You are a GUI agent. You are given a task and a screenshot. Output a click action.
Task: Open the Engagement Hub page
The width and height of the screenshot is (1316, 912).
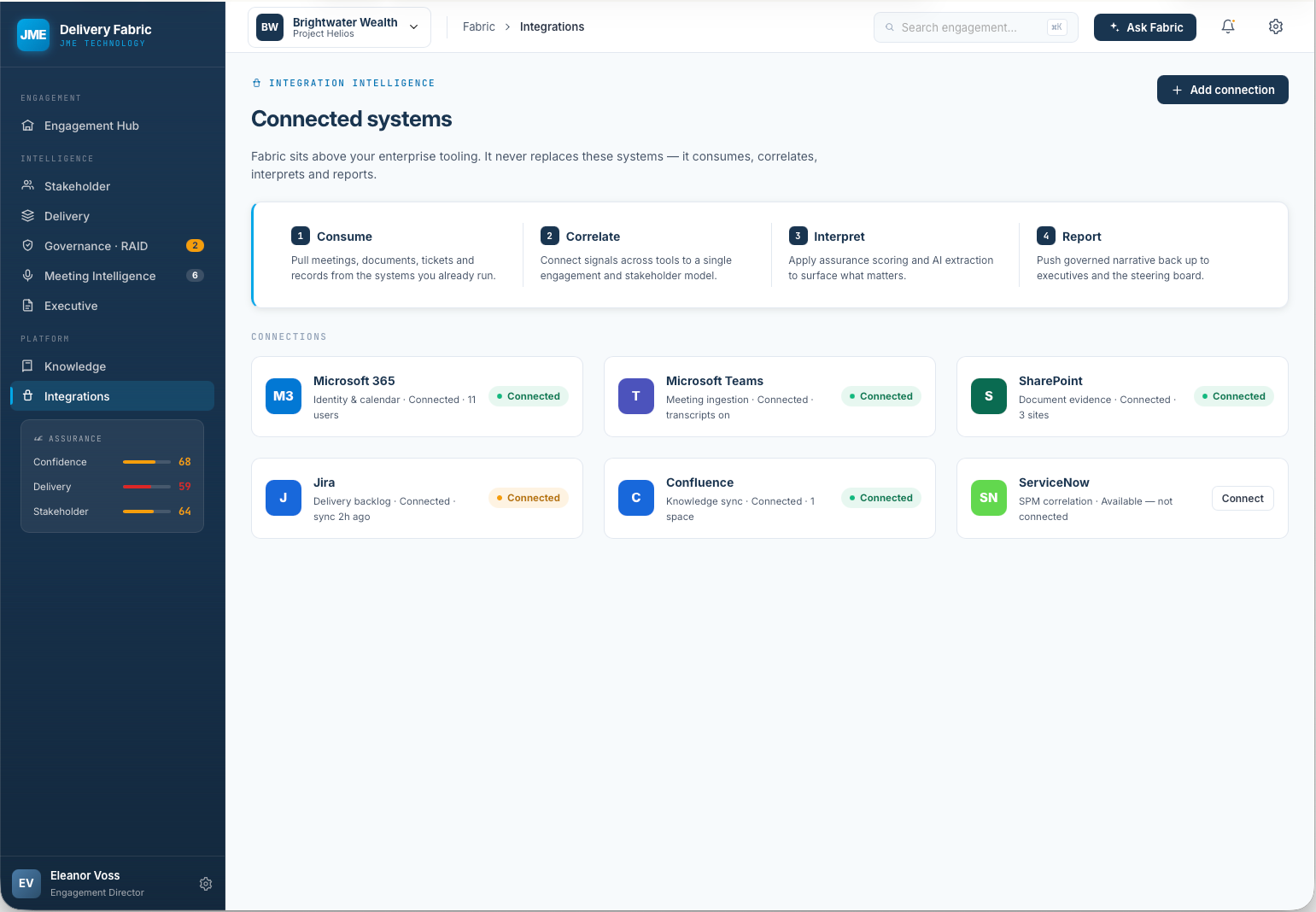[x=113, y=126]
